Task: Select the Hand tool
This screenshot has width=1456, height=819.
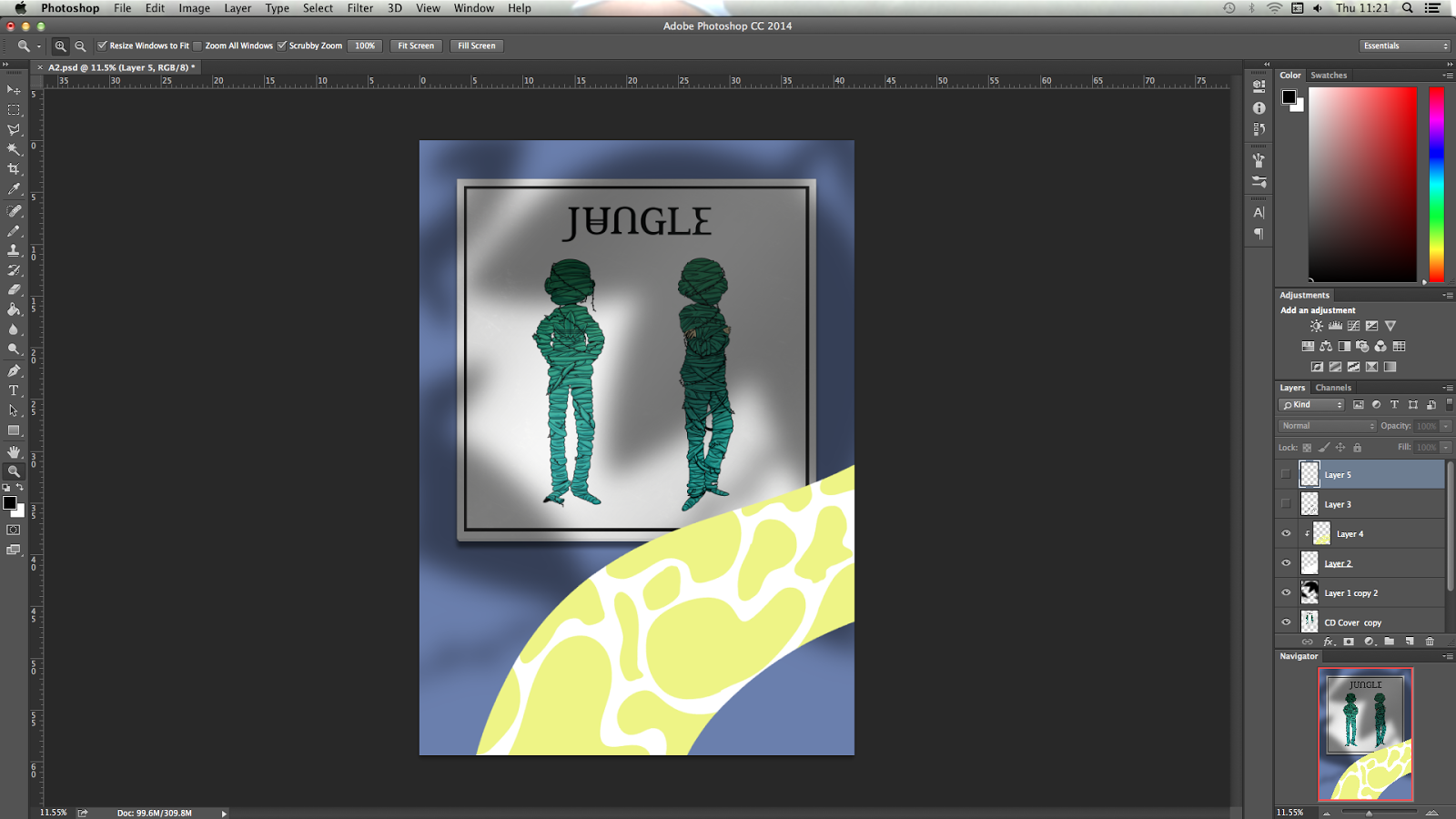Action: tap(14, 452)
